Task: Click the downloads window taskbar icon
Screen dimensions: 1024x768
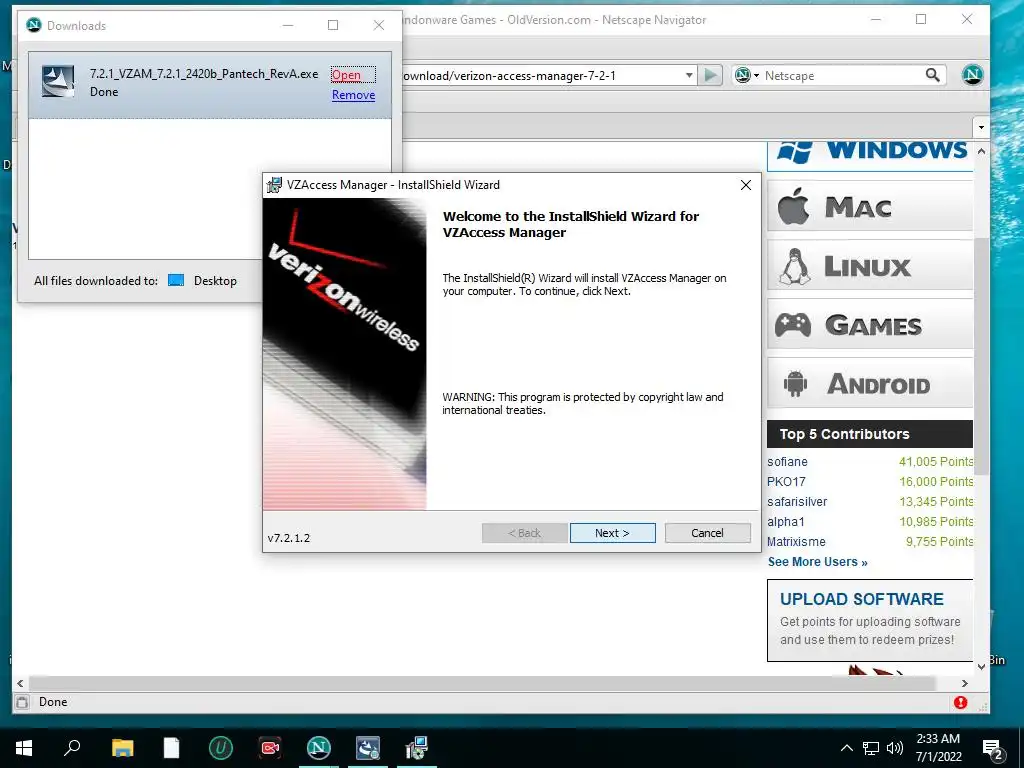Action: (x=368, y=748)
